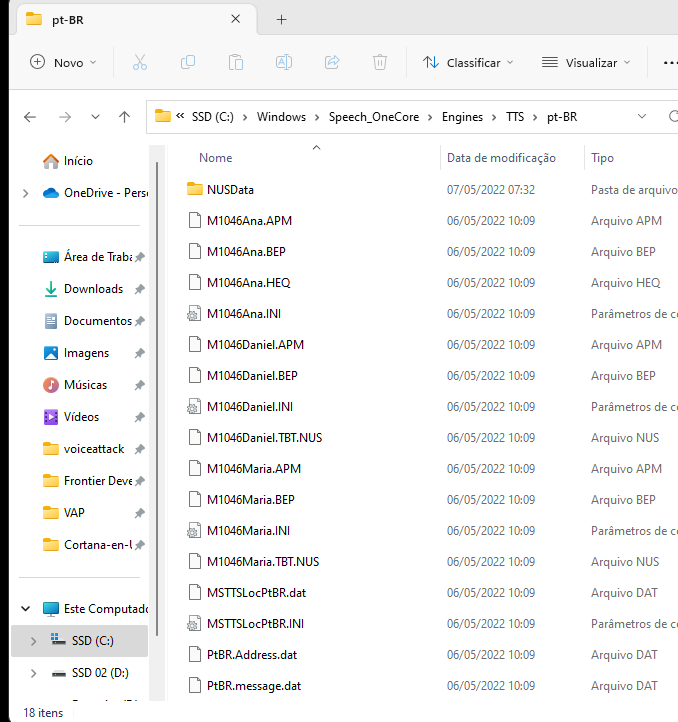Click the navigation pane vertical scrollbar
Screen dimensions: 678x722
tap(157, 398)
